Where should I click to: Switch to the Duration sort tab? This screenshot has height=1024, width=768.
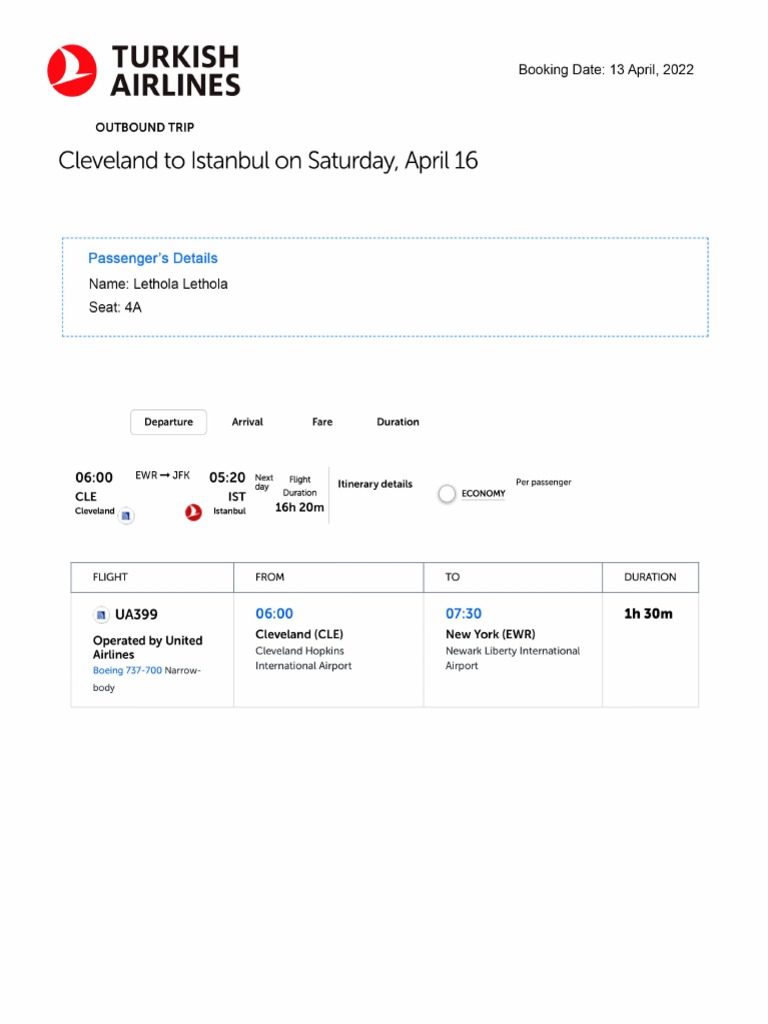tap(398, 422)
